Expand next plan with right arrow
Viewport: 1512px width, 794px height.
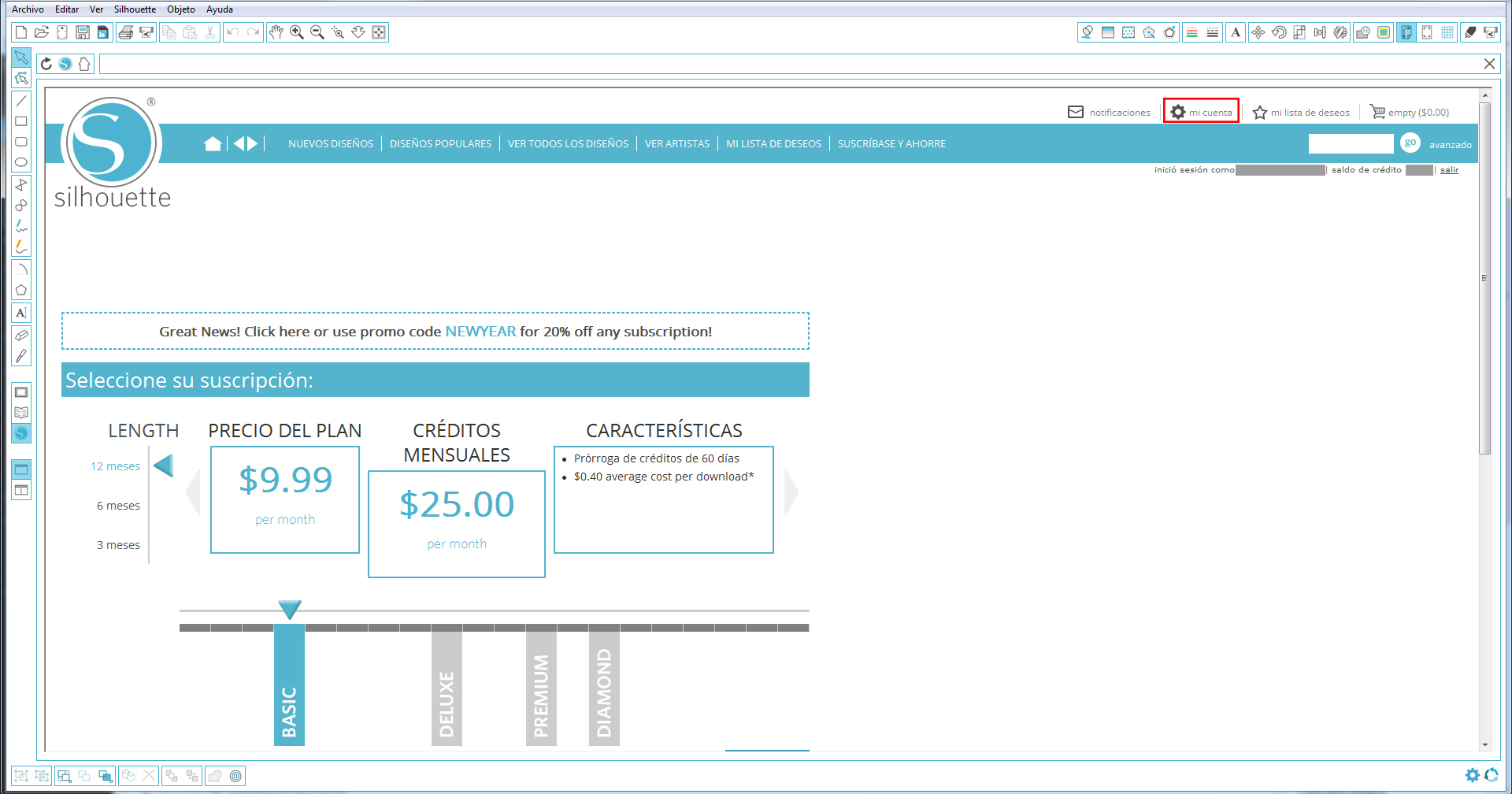click(791, 493)
